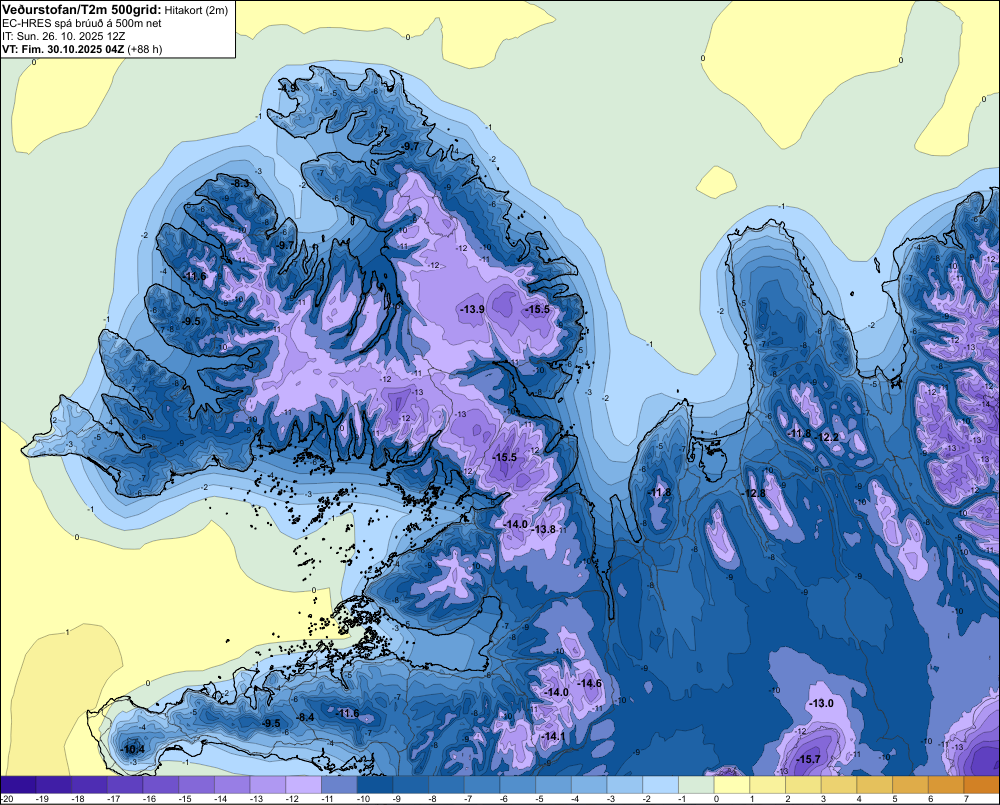
Task: Click pale green legend swatch between -1 and 0
Action: 696,785
